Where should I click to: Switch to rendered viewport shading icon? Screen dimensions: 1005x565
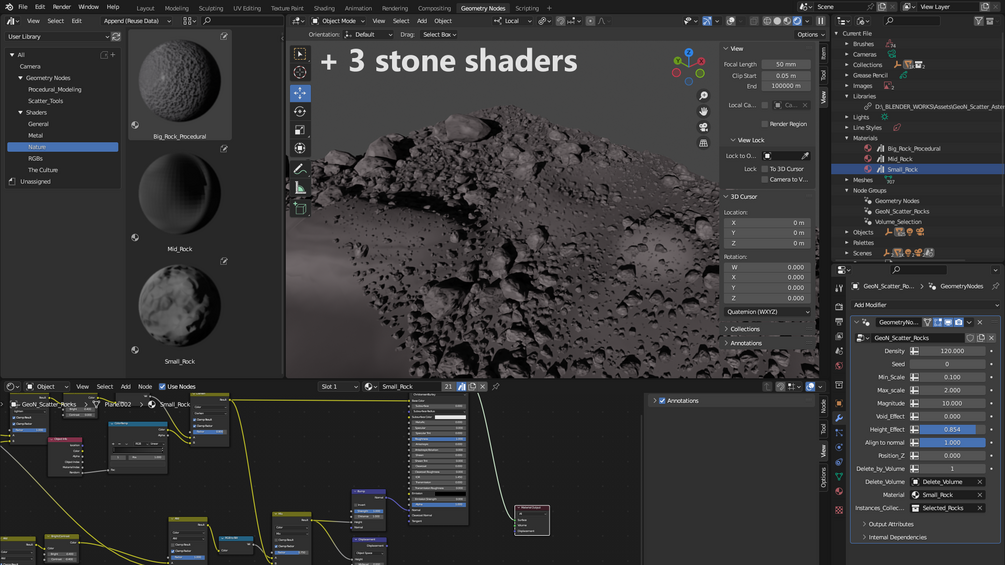(x=797, y=20)
